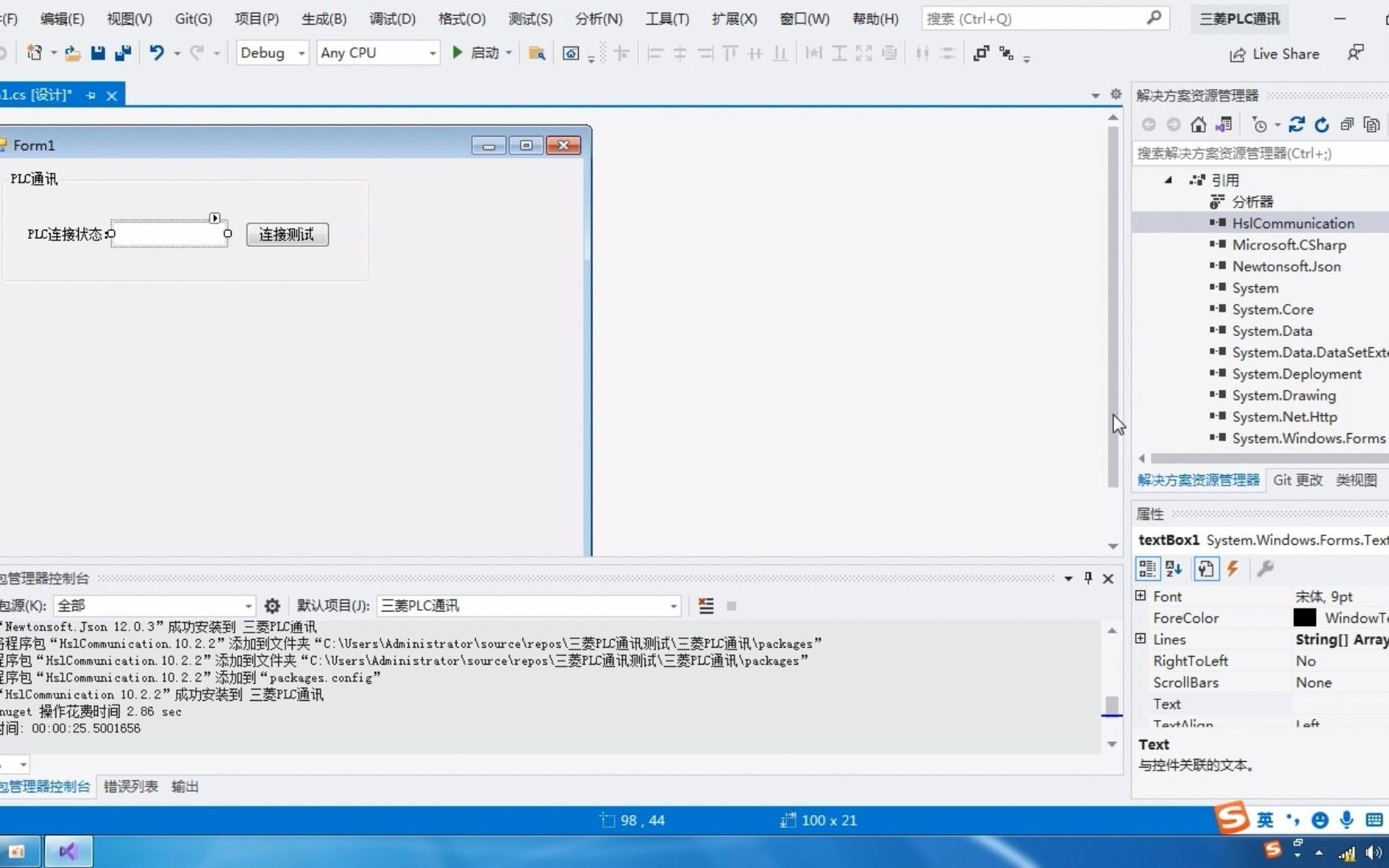This screenshot has height=868, width=1389.
Task: Open Live Share
Action: [x=1274, y=54]
